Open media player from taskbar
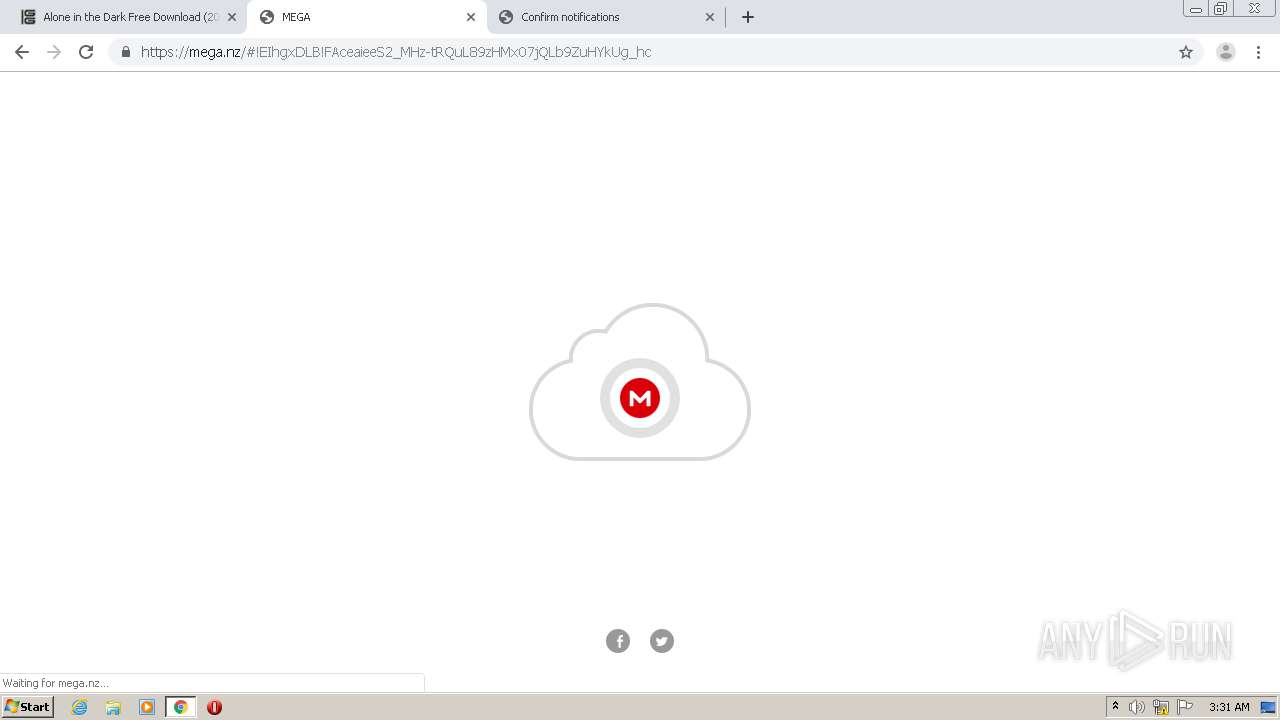1280x720 pixels. (x=147, y=707)
